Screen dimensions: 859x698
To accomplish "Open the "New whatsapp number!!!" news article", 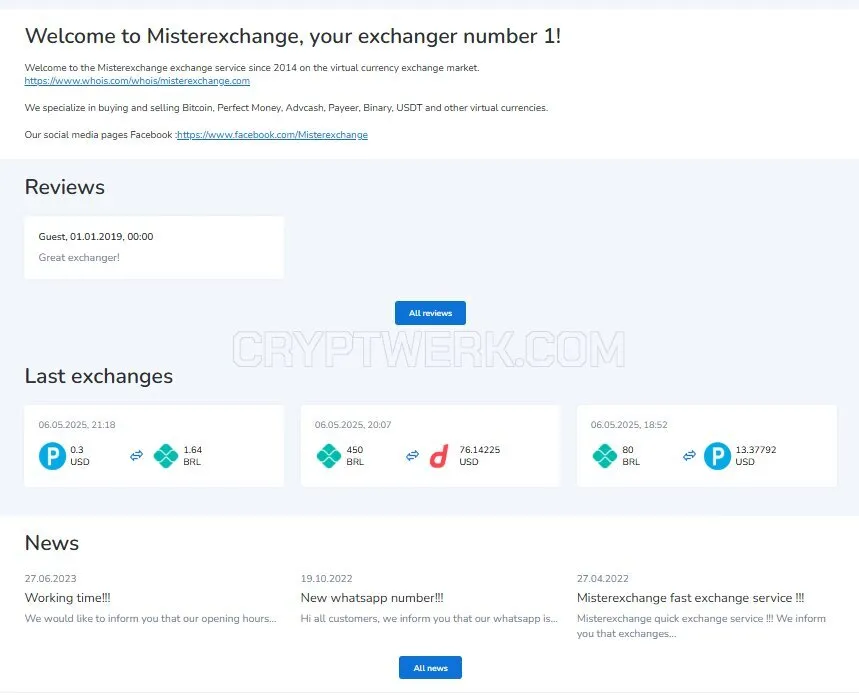I will click(372, 598).
